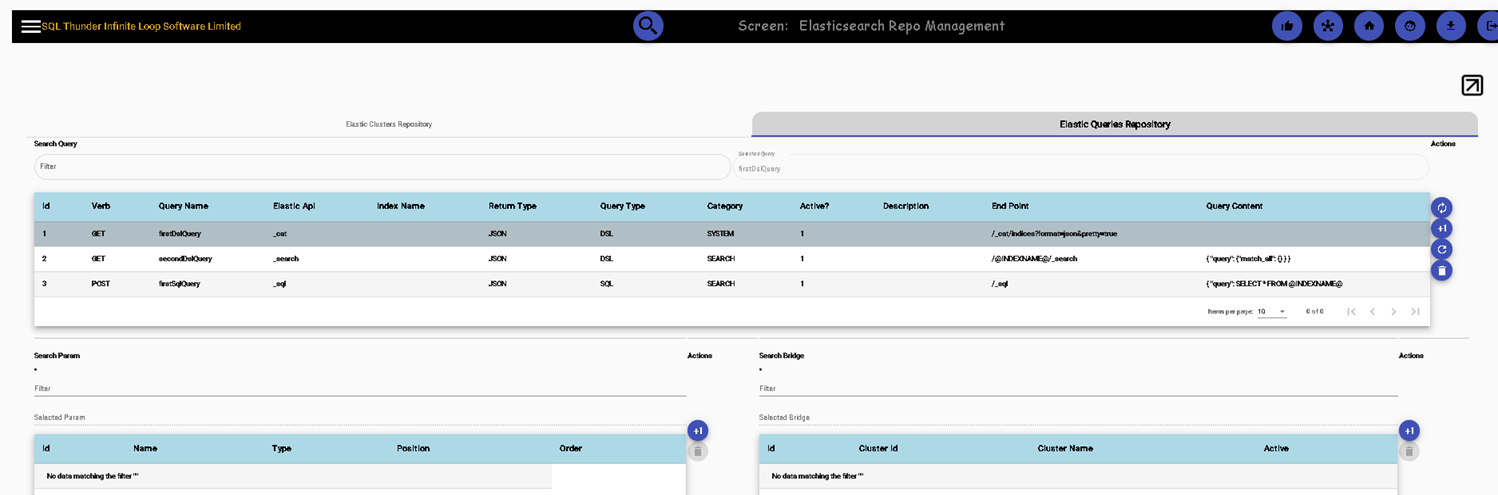This screenshot has height=495, width=1498.
Task: Jump to last page of queries
Action: tap(1415, 311)
